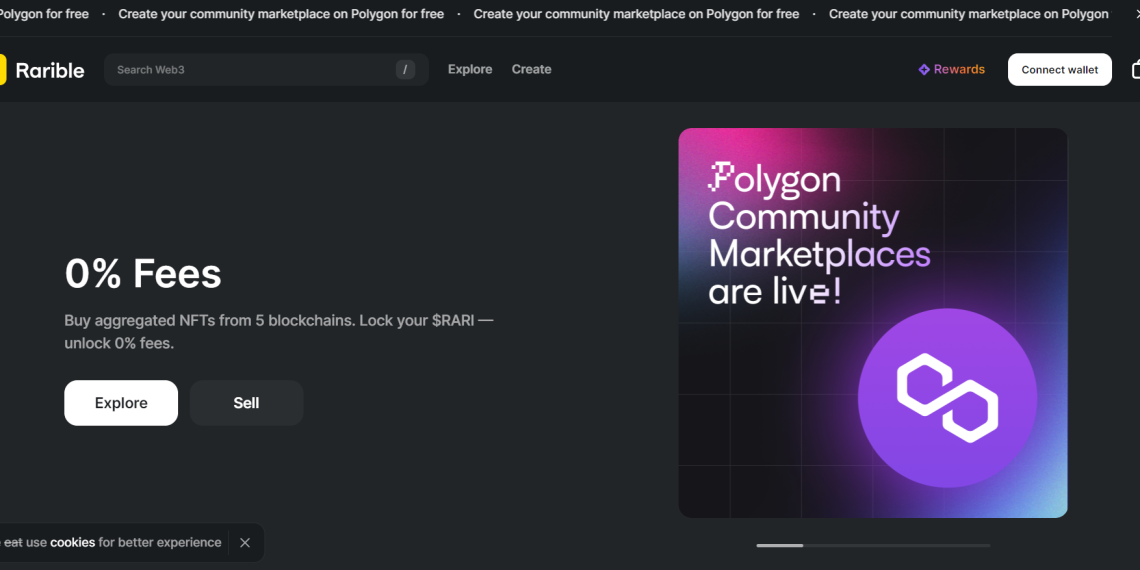Click the highlighted carousel progress segment
1140x570 pixels.
coord(779,545)
